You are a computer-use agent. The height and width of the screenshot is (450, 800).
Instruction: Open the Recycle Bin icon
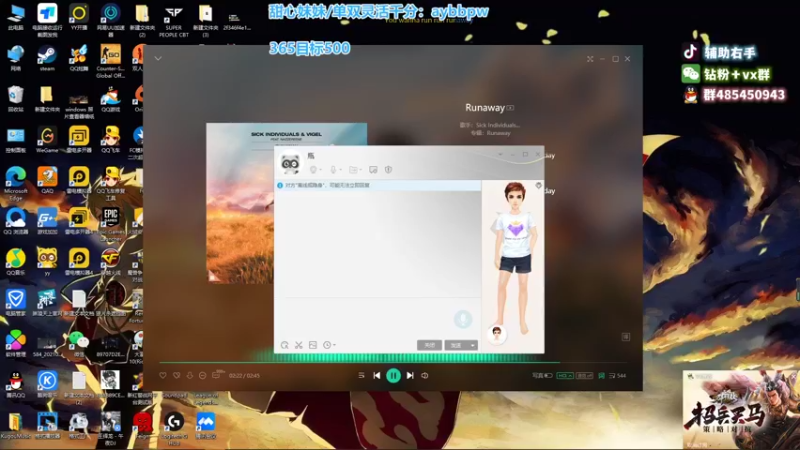[x=15, y=98]
